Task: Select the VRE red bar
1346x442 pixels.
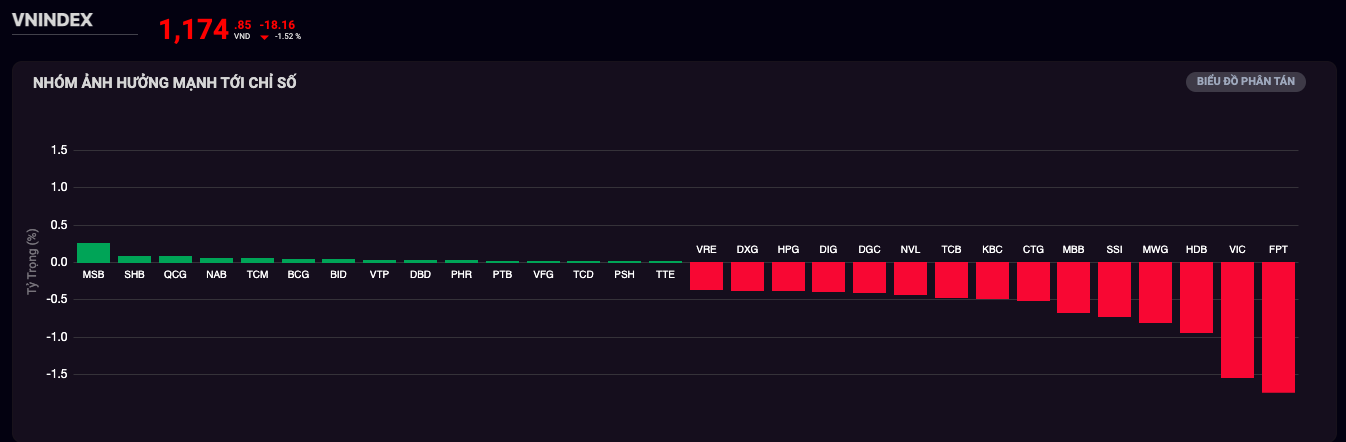Action: pos(706,276)
